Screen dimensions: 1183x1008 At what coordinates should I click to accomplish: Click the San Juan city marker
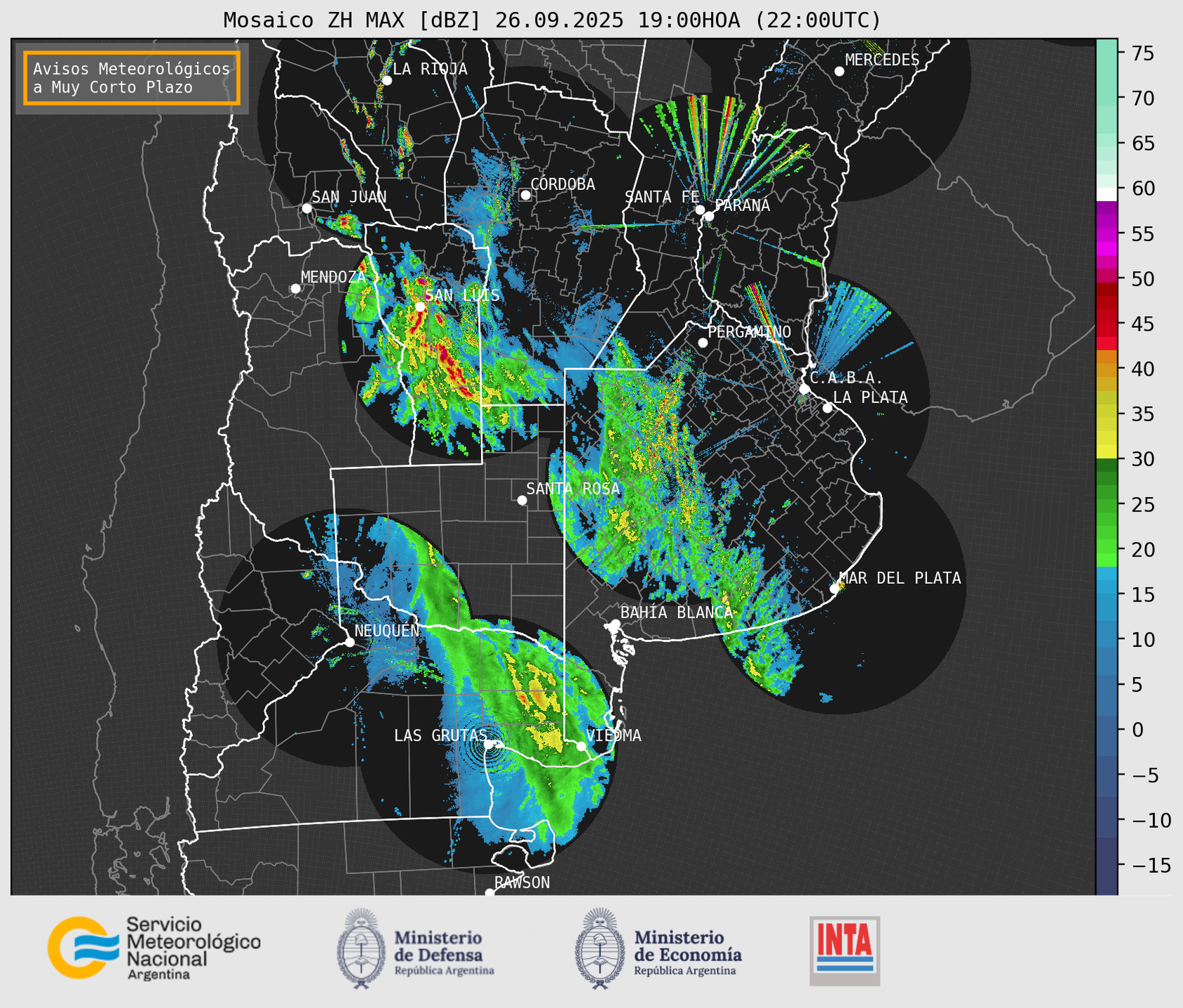click(x=306, y=208)
